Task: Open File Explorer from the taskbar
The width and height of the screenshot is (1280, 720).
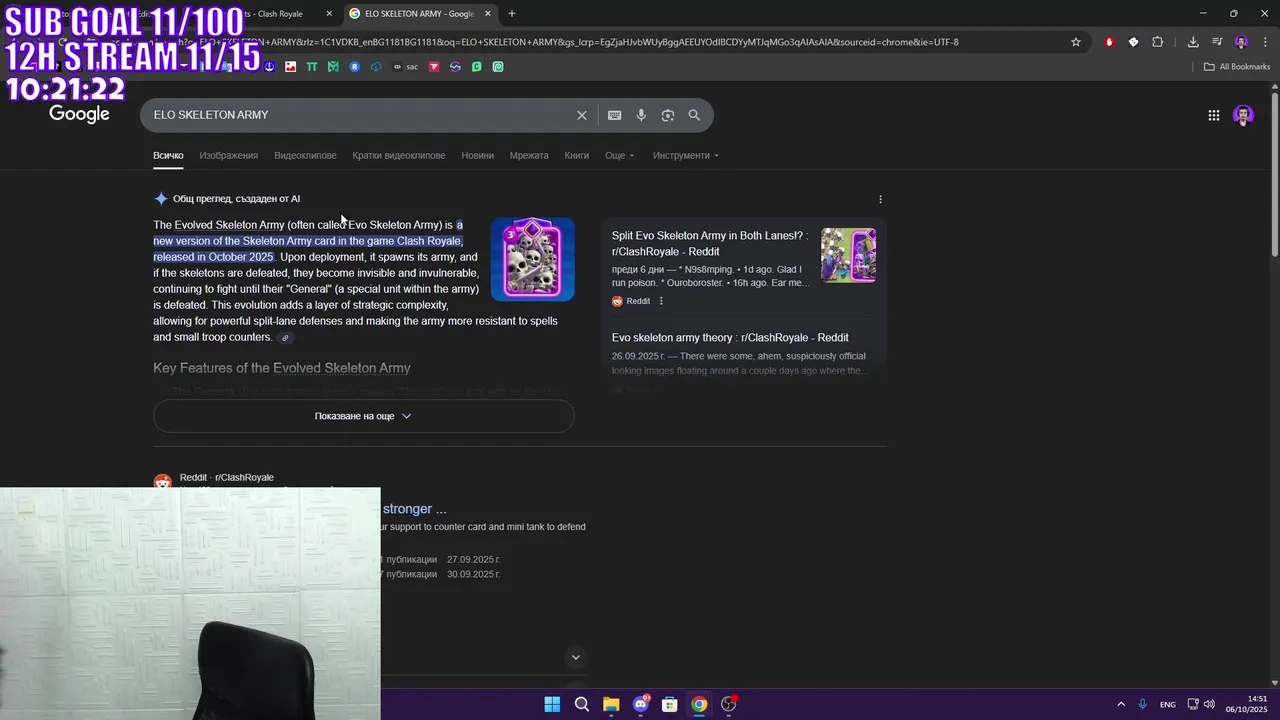Action: point(611,704)
